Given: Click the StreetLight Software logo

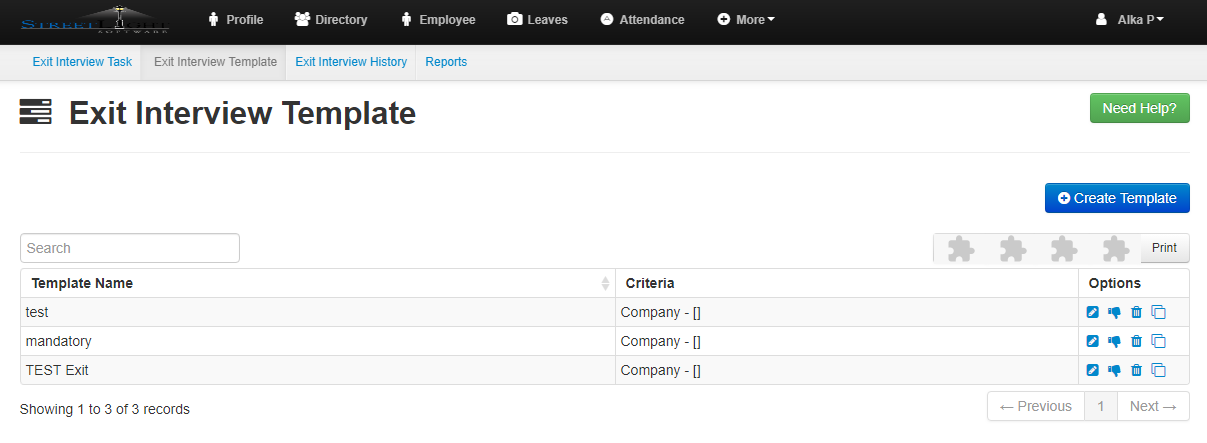Looking at the screenshot, I should (x=95, y=20).
